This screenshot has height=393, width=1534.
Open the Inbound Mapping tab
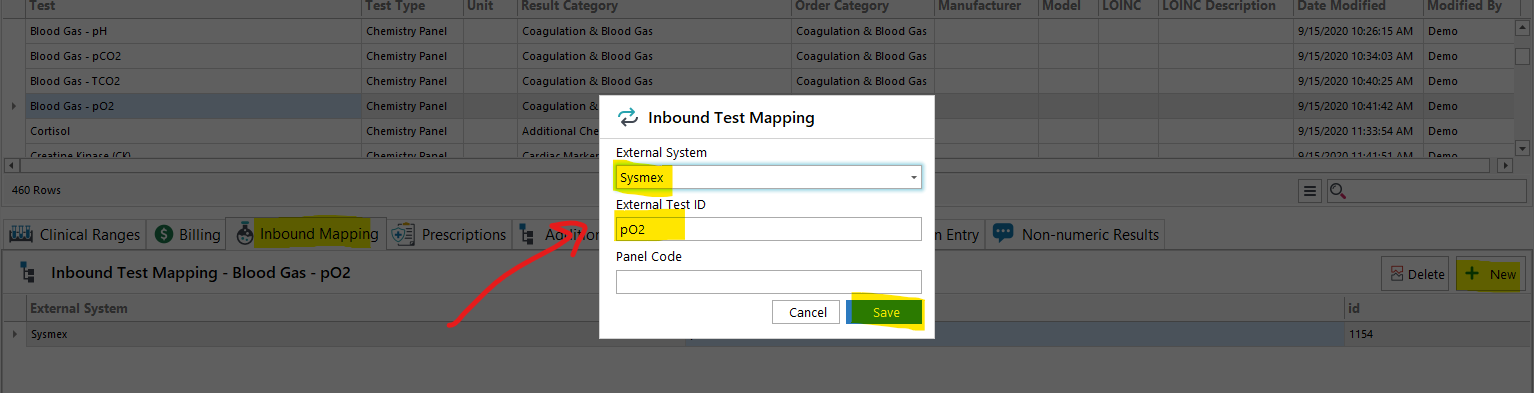click(306, 234)
